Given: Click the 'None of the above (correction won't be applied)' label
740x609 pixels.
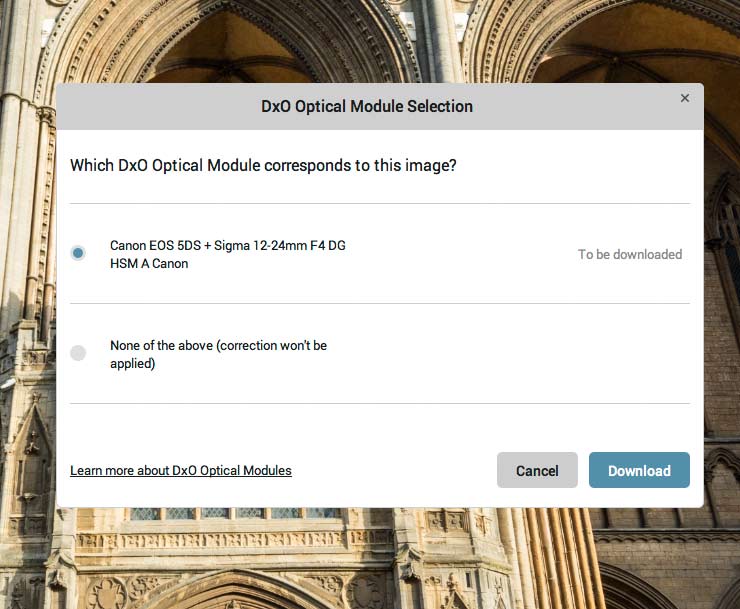Looking at the screenshot, I should click(x=219, y=355).
